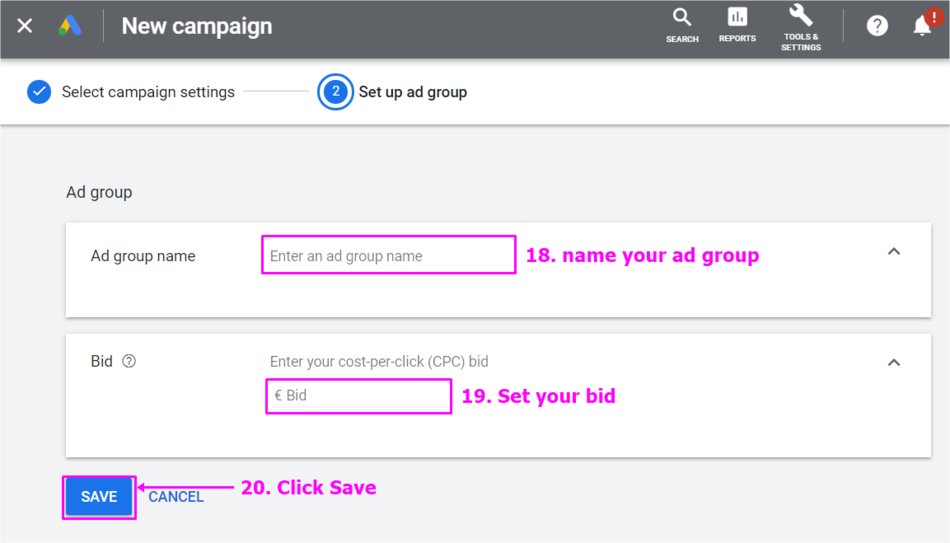Screen dimensions: 950x543
Task: Close the New campaign wizard with X
Action: pyautogui.click(x=25, y=26)
